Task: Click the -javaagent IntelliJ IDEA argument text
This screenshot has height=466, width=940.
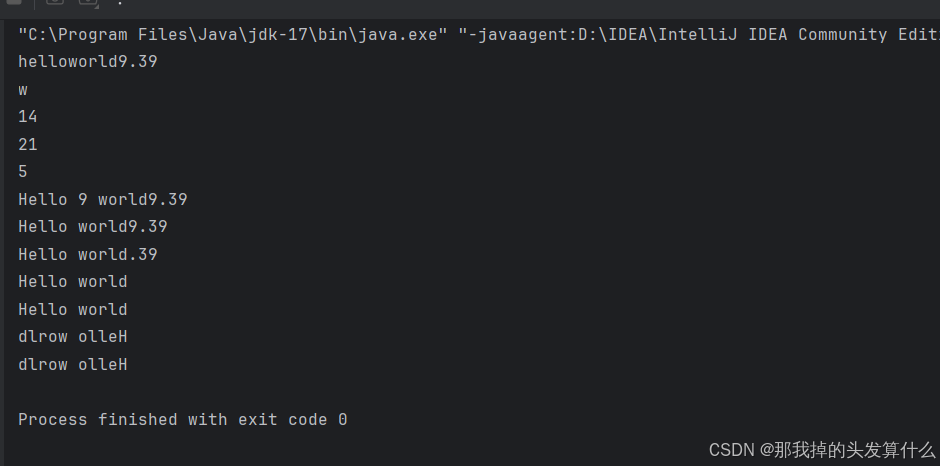Action: 699,35
